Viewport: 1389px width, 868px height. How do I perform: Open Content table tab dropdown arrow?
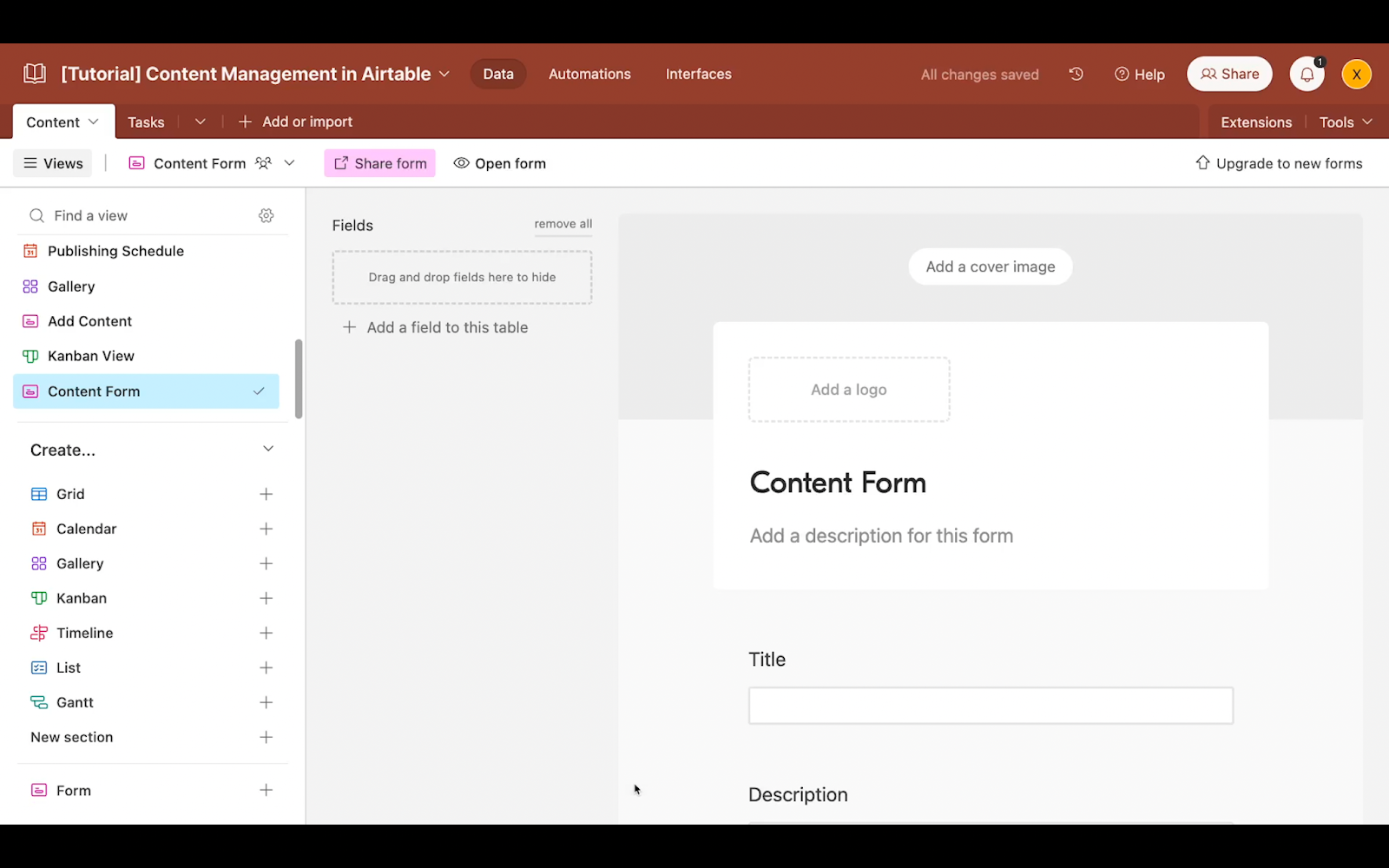click(94, 122)
